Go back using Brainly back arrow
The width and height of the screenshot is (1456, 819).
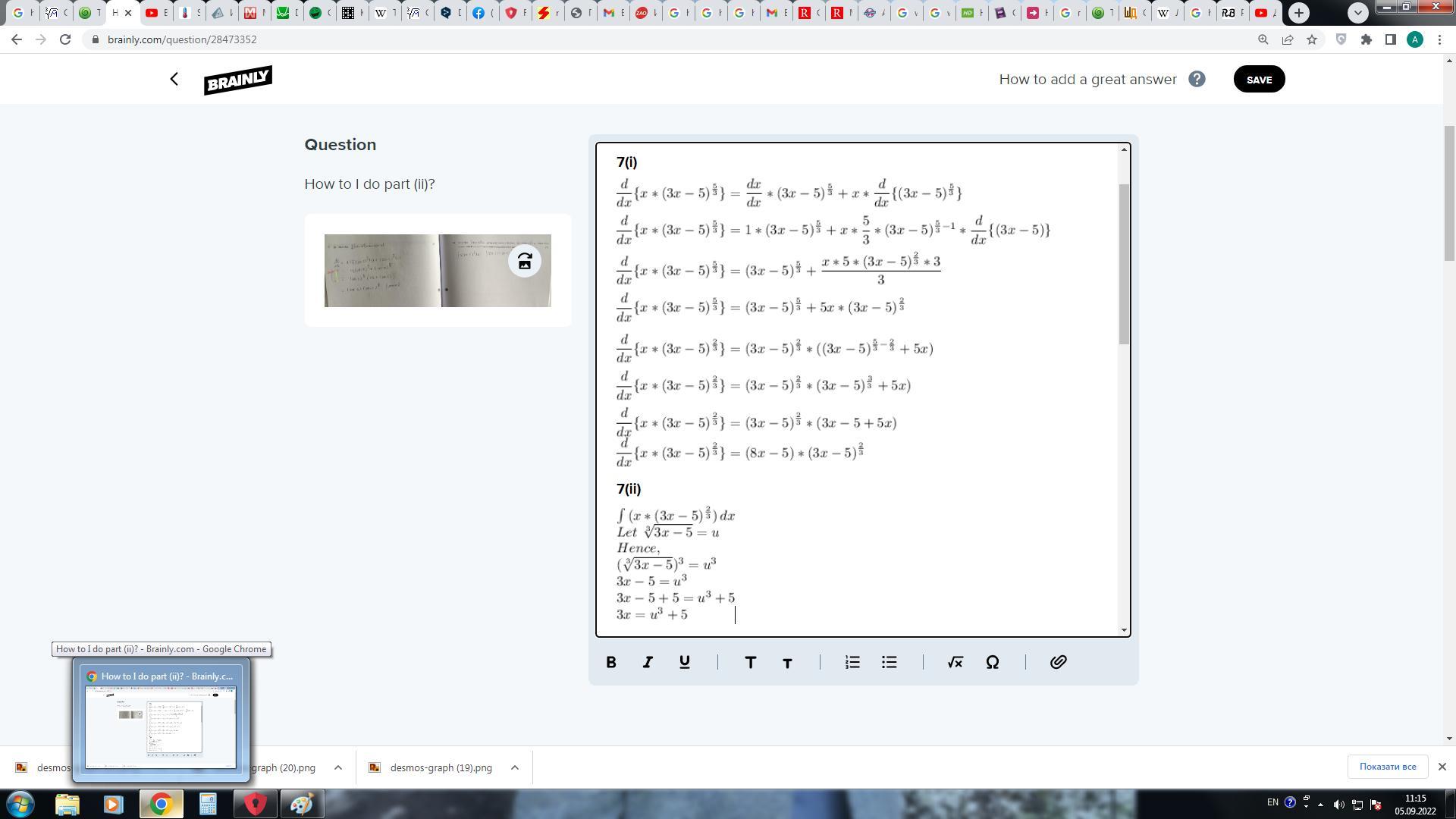tap(174, 79)
